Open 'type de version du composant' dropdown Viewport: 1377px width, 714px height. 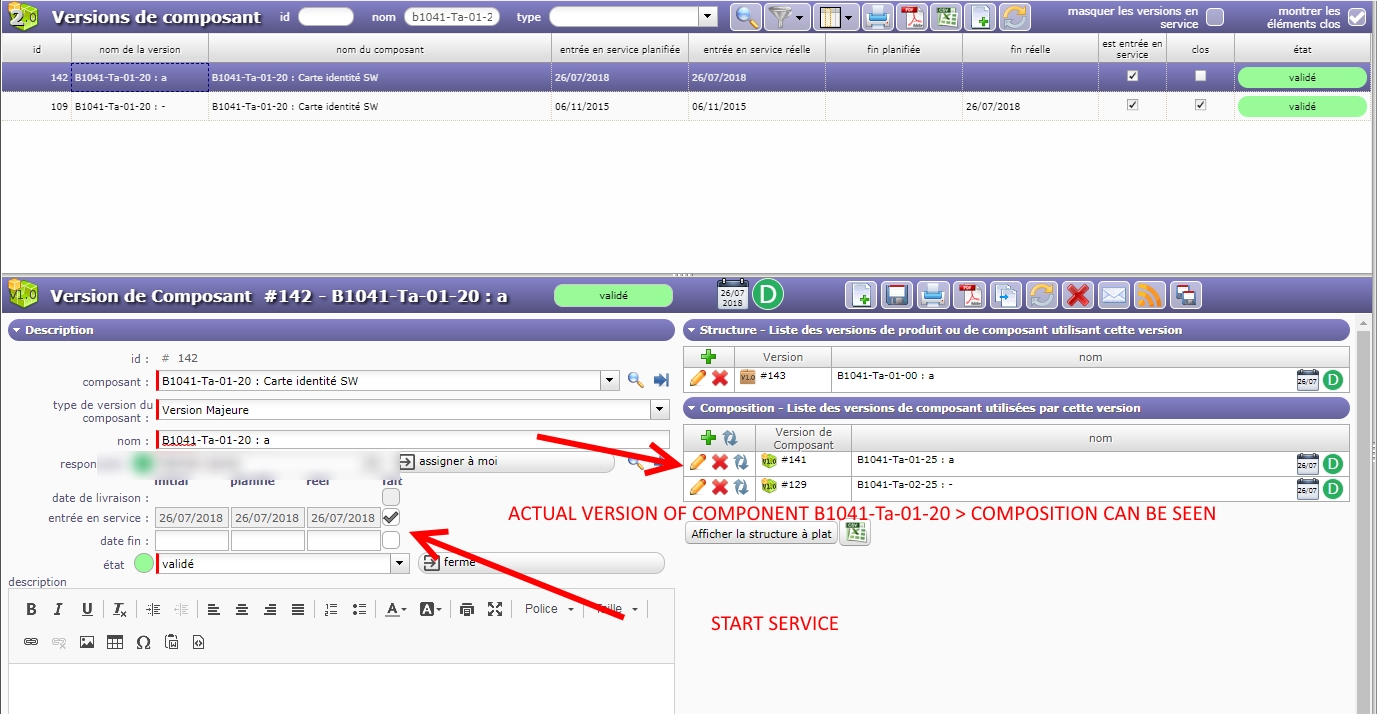[x=659, y=410]
